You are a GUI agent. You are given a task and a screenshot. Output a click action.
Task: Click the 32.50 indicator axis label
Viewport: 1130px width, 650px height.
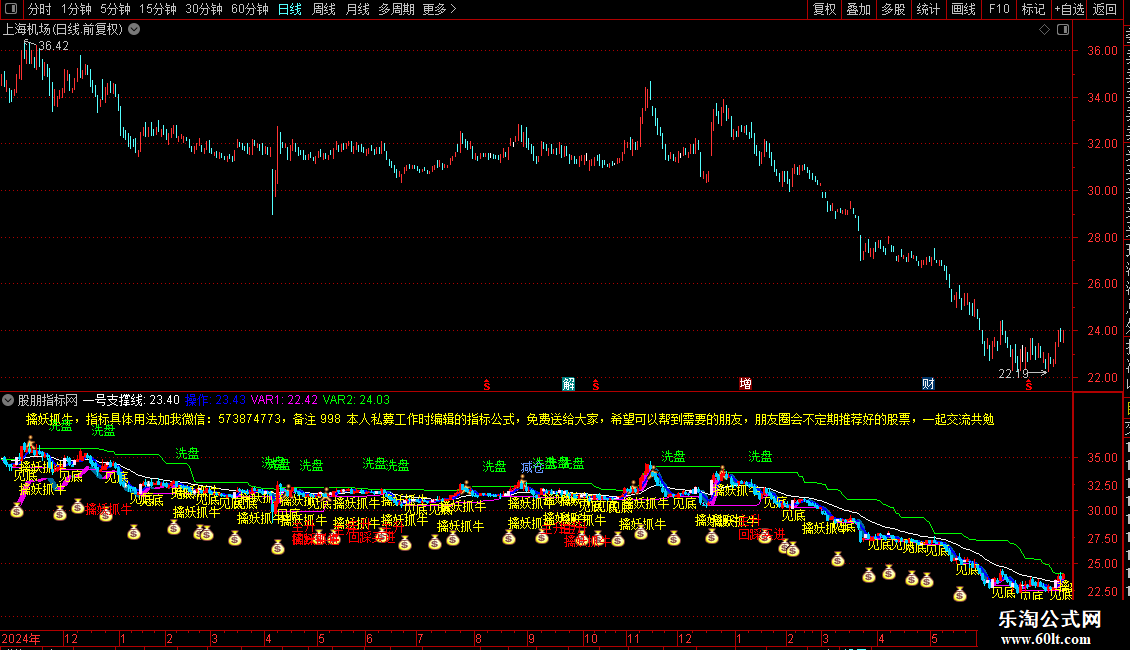coord(1103,485)
